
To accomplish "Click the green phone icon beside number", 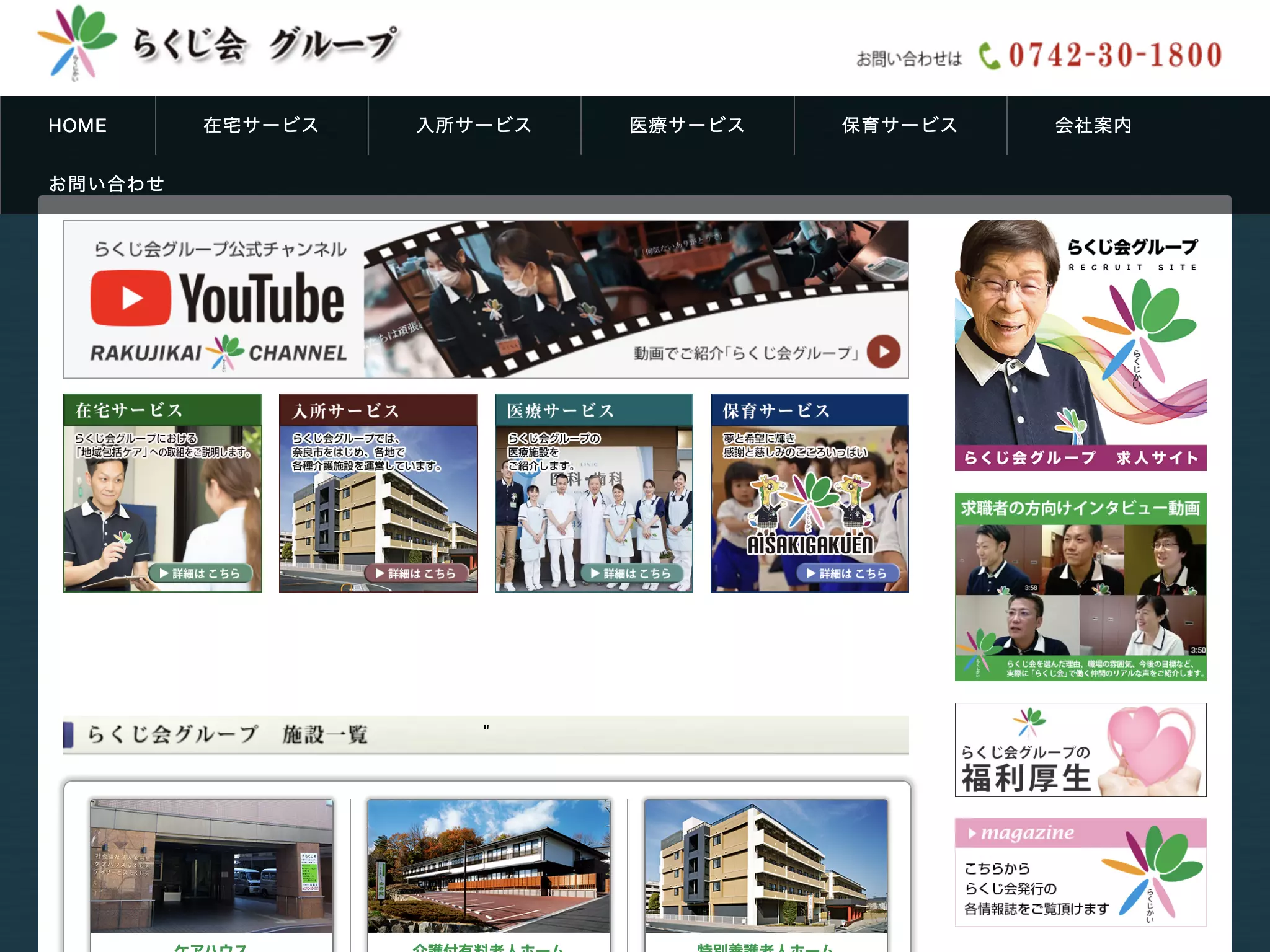I will tap(989, 56).
